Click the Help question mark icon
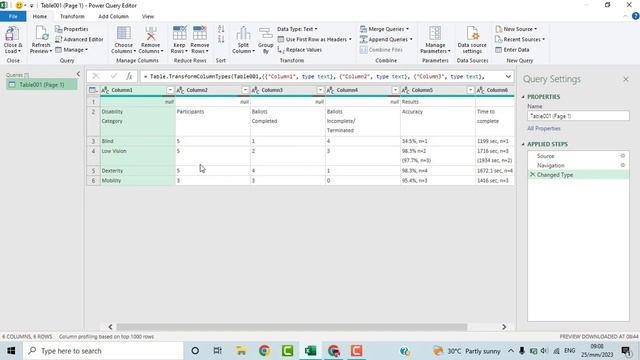 pos(635,16)
